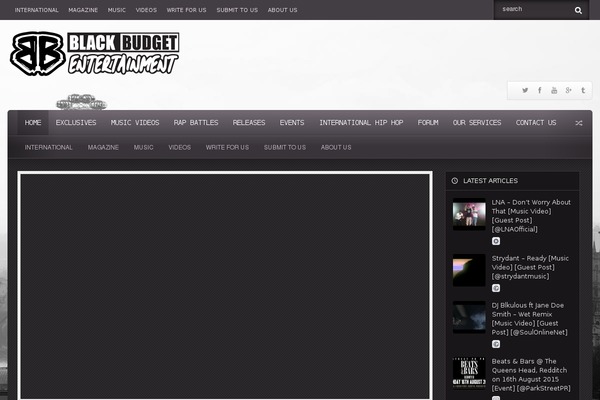Open the Forum menu item
The width and height of the screenshot is (600, 400).
428,122
